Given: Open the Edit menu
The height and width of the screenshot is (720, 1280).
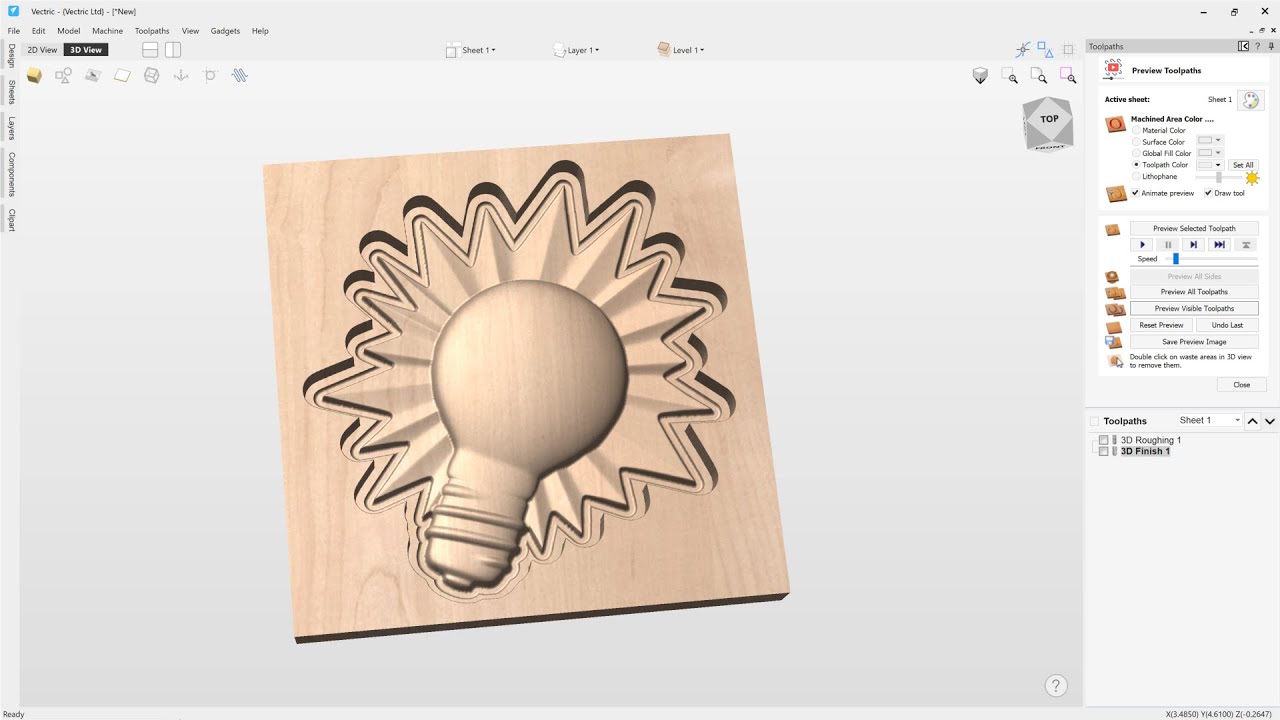Looking at the screenshot, I should tap(38, 31).
